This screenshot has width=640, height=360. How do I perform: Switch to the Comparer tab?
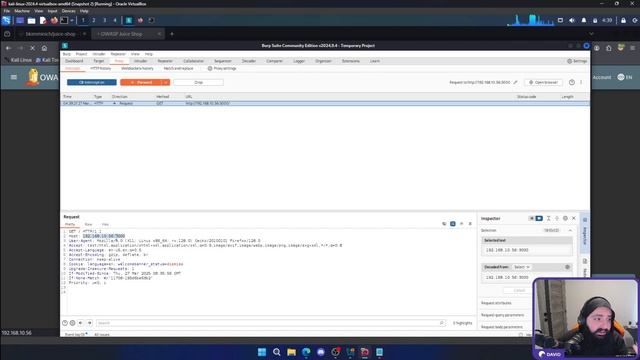274,61
